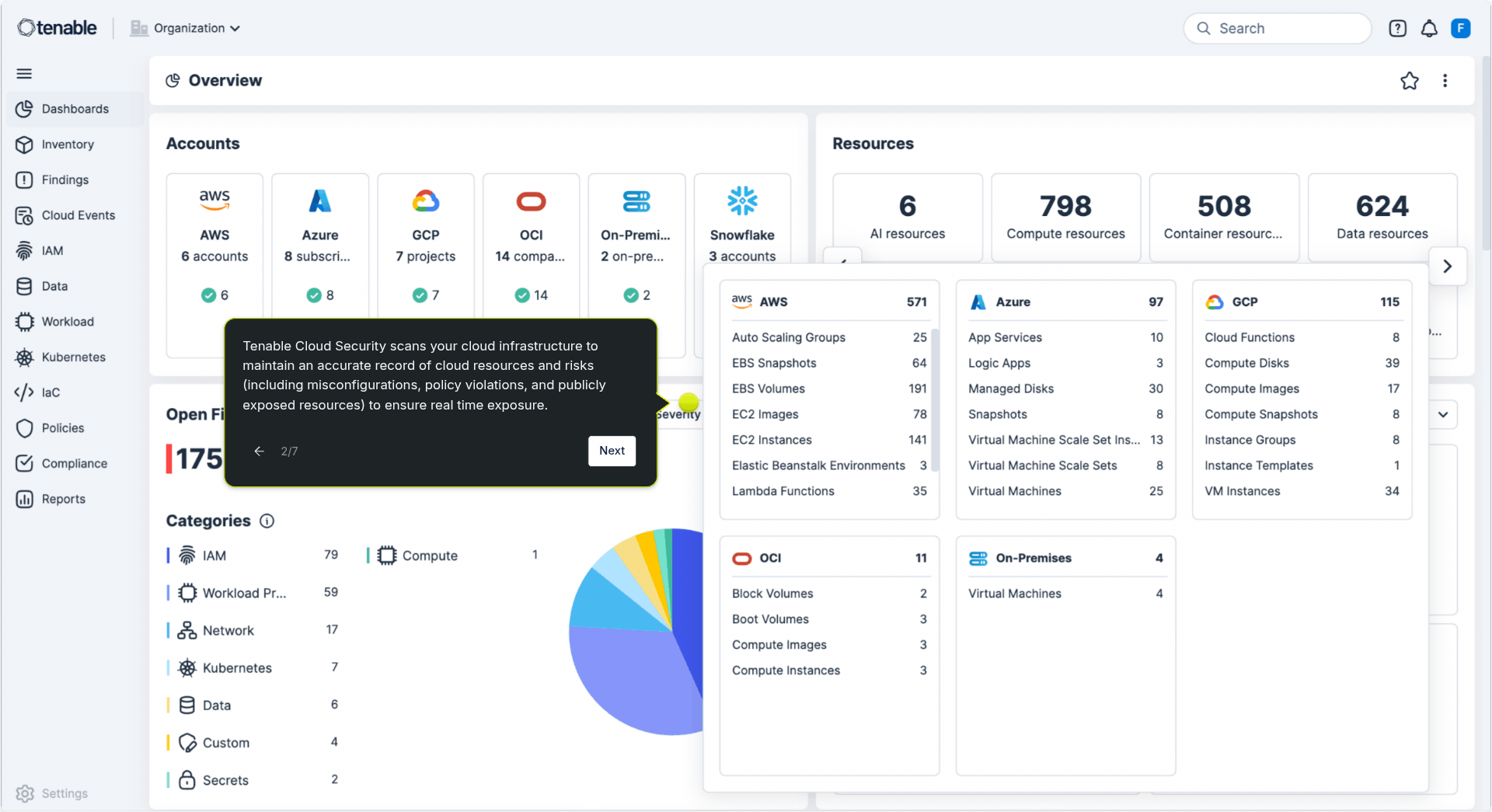Screen dimensions: 1492x812
Task: Click the Snowflake logo in Accounts
Action: coord(742,200)
